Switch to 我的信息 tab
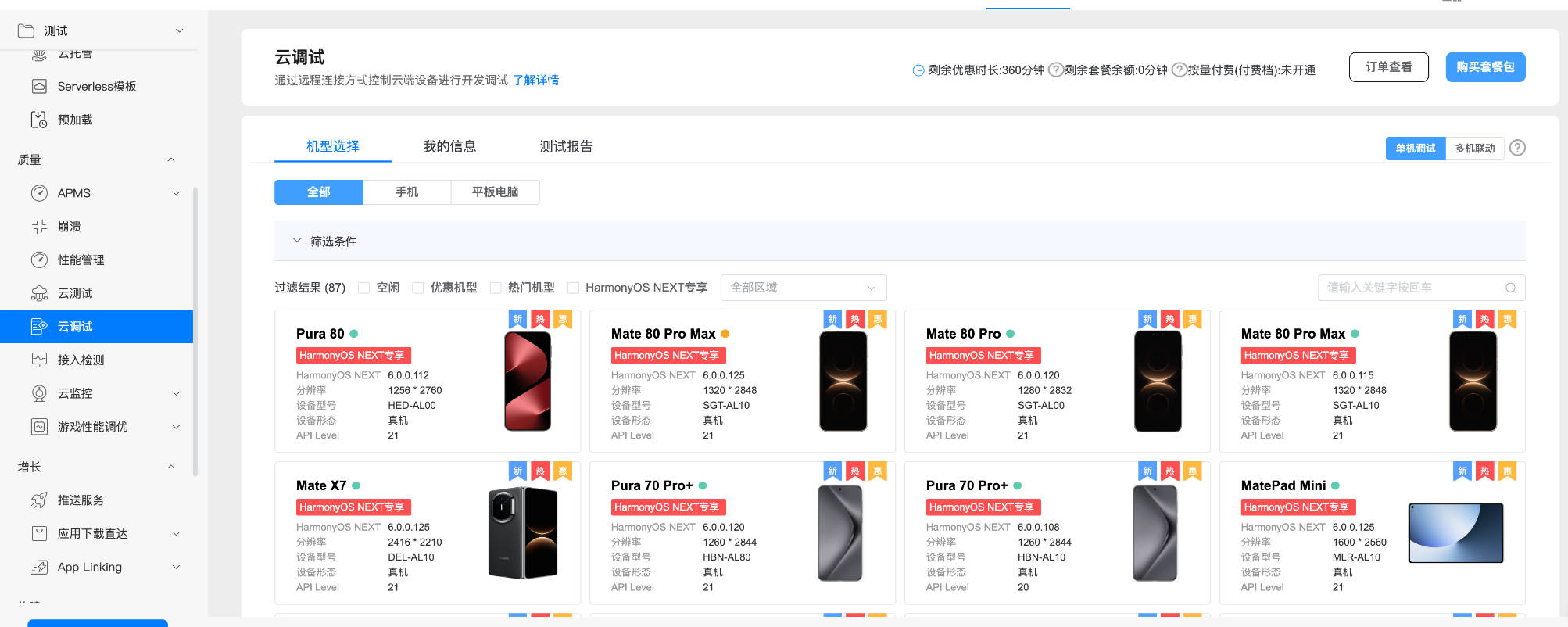 click(x=449, y=146)
